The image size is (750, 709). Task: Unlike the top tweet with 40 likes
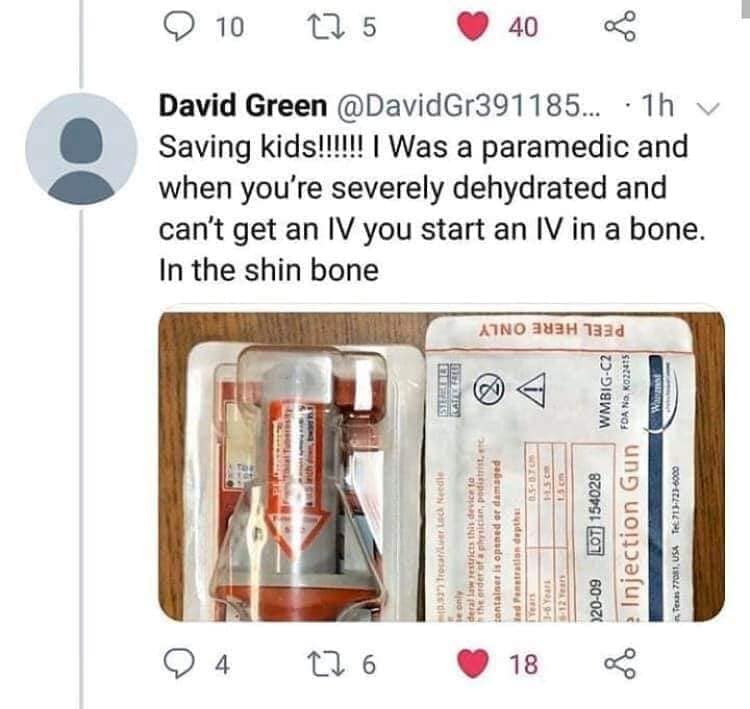tap(473, 26)
